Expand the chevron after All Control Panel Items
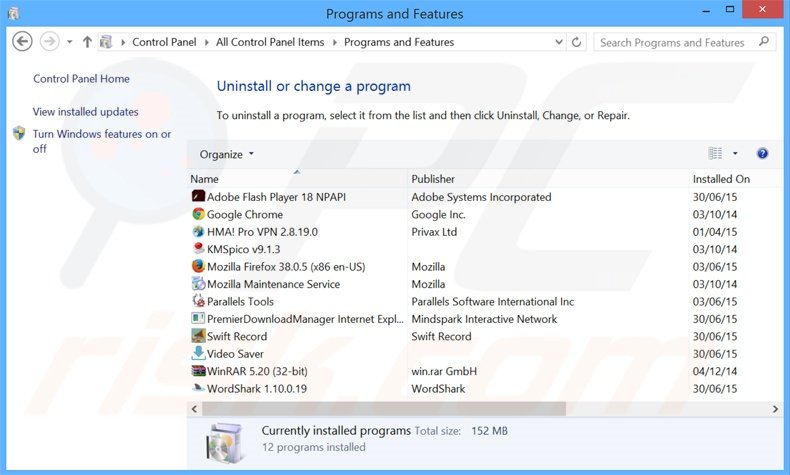The image size is (790, 475). [x=335, y=42]
